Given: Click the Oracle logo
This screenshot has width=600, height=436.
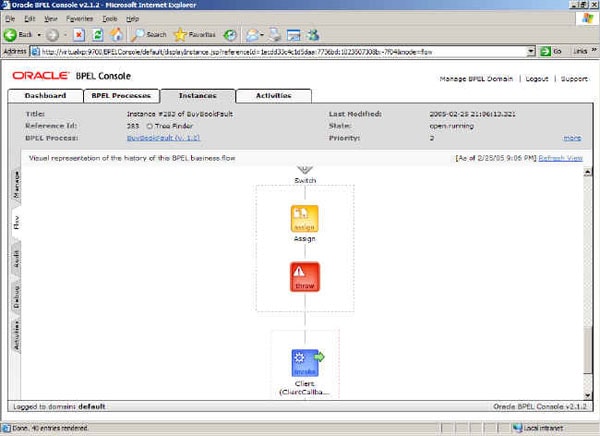Looking at the screenshot, I should coord(41,76).
